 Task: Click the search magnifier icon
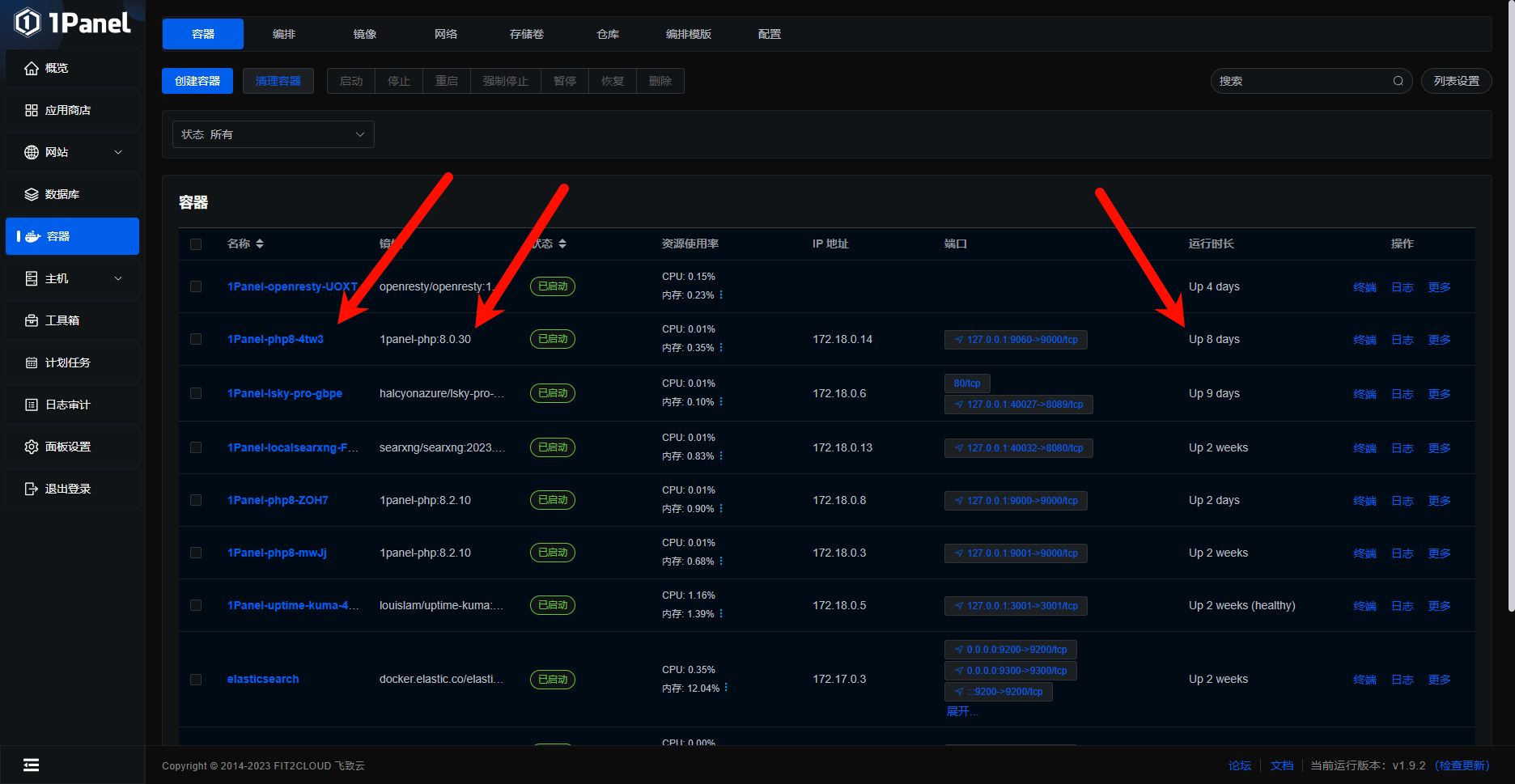point(1398,81)
